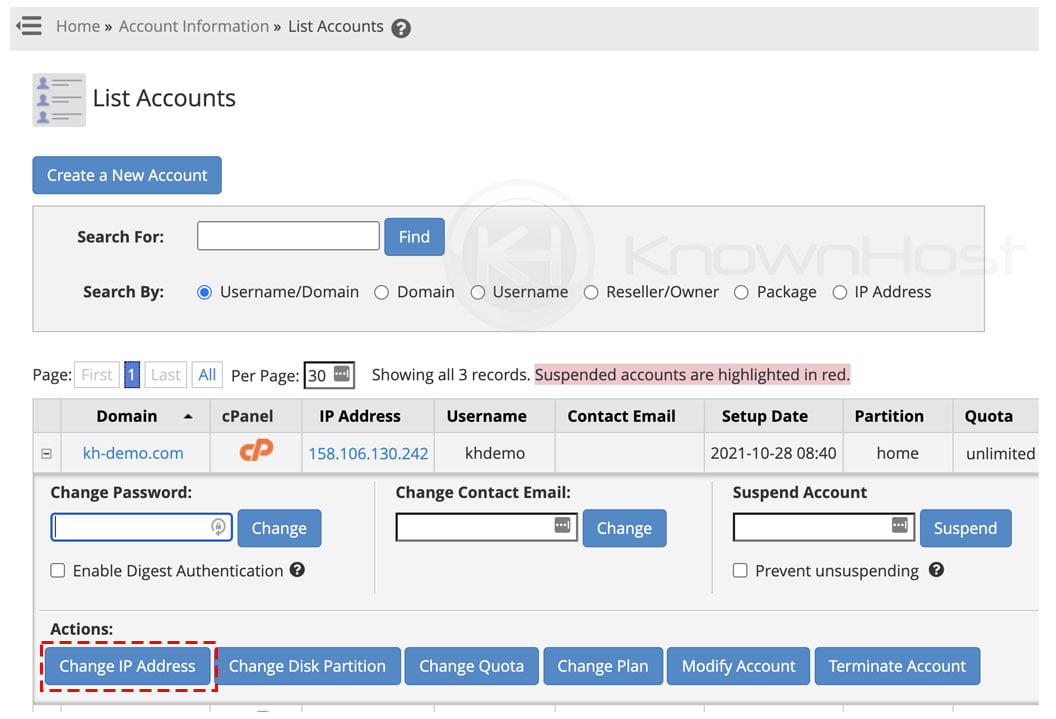
Task: Click the highlighted Change IP Address button
Action: pyautogui.click(x=127, y=666)
